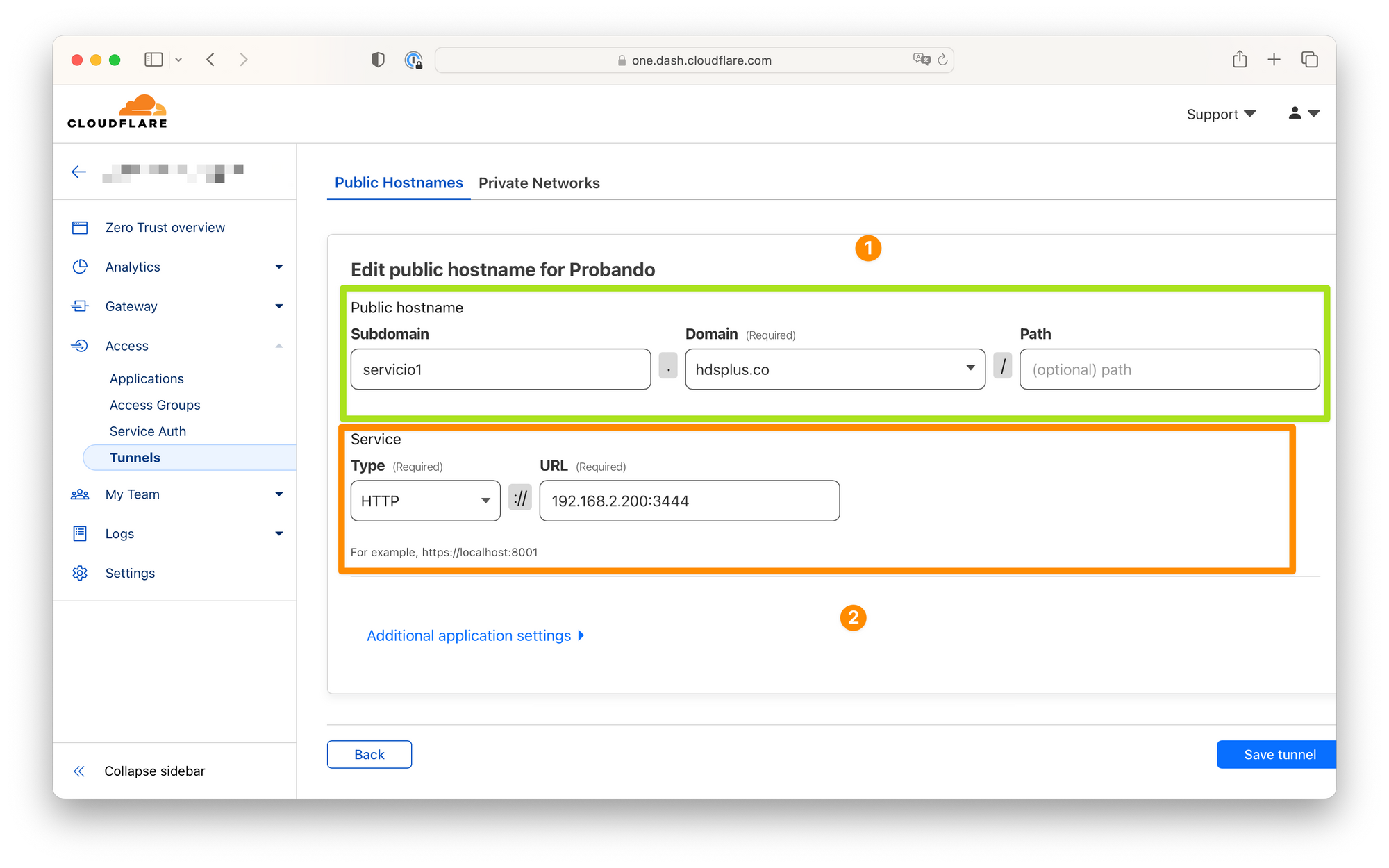This screenshot has width=1389, height=868.
Task: Click the My Team people icon
Action: (x=80, y=494)
